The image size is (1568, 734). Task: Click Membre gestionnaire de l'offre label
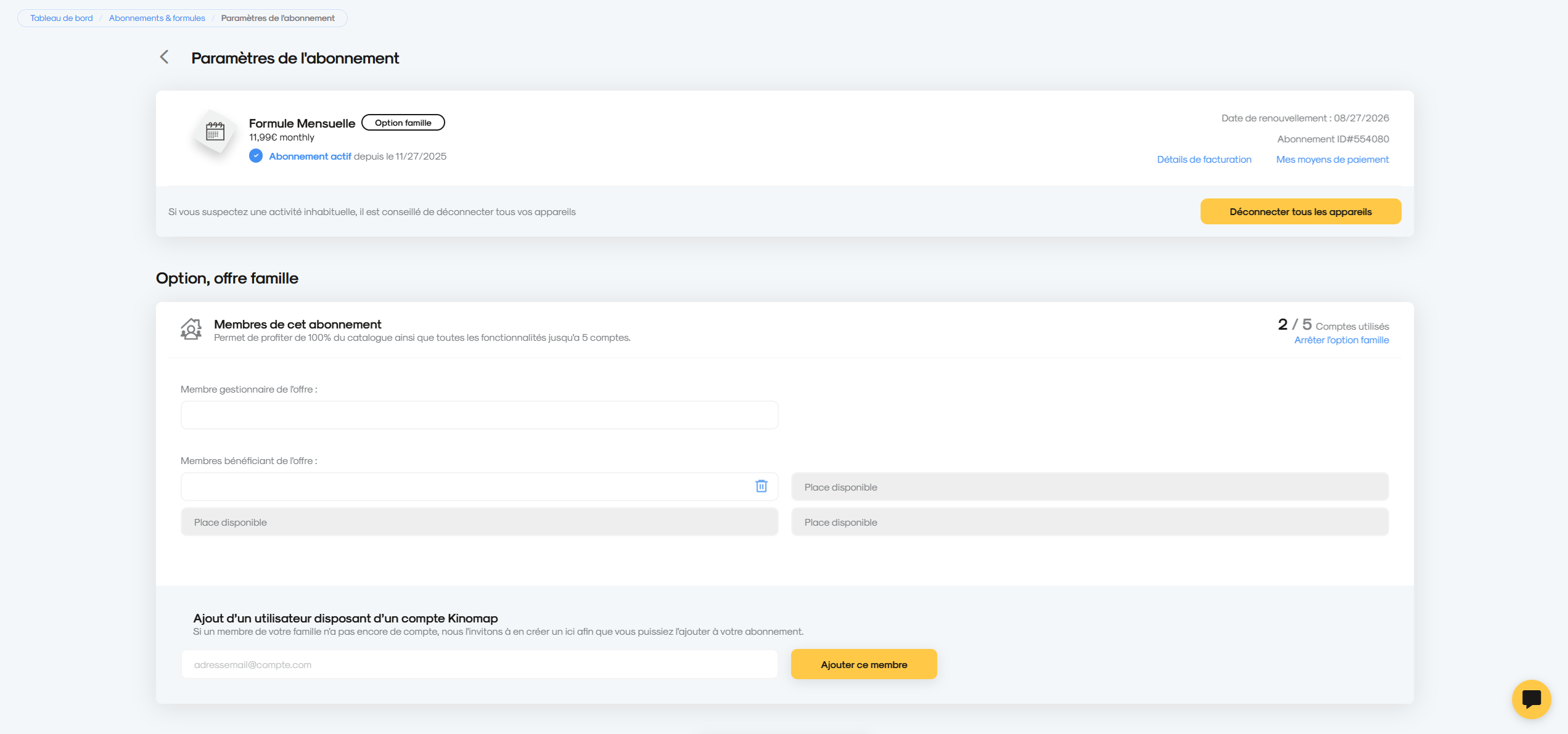[249, 389]
